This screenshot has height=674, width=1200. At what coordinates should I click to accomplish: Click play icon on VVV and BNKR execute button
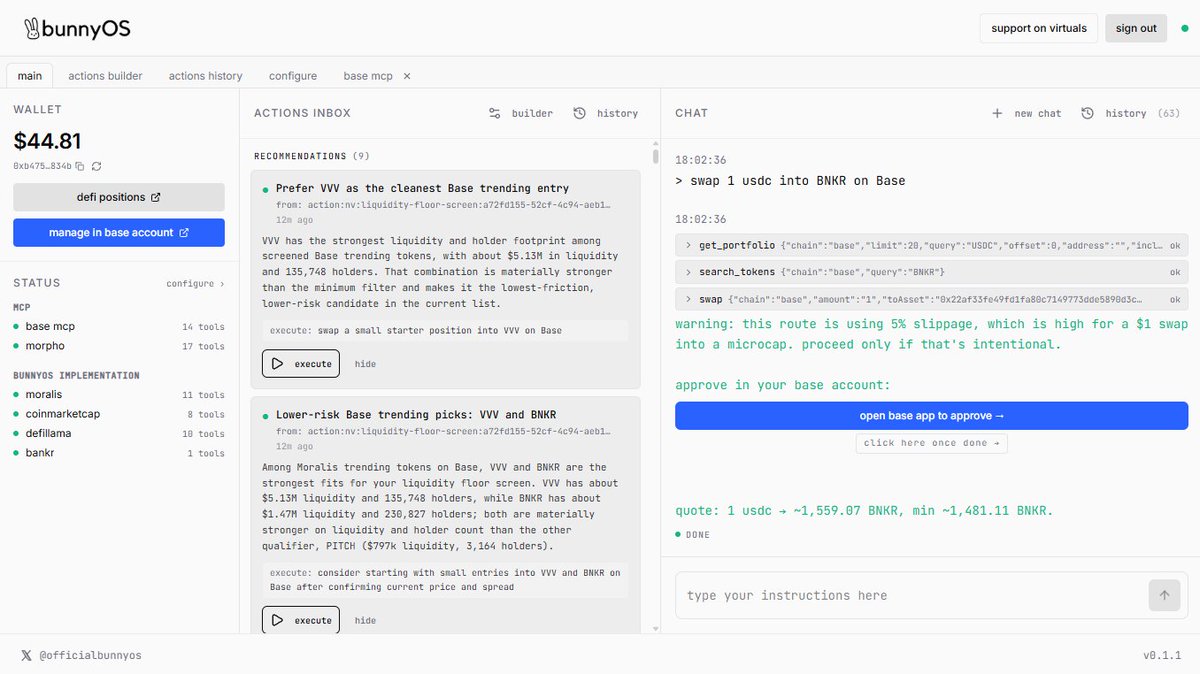277,620
